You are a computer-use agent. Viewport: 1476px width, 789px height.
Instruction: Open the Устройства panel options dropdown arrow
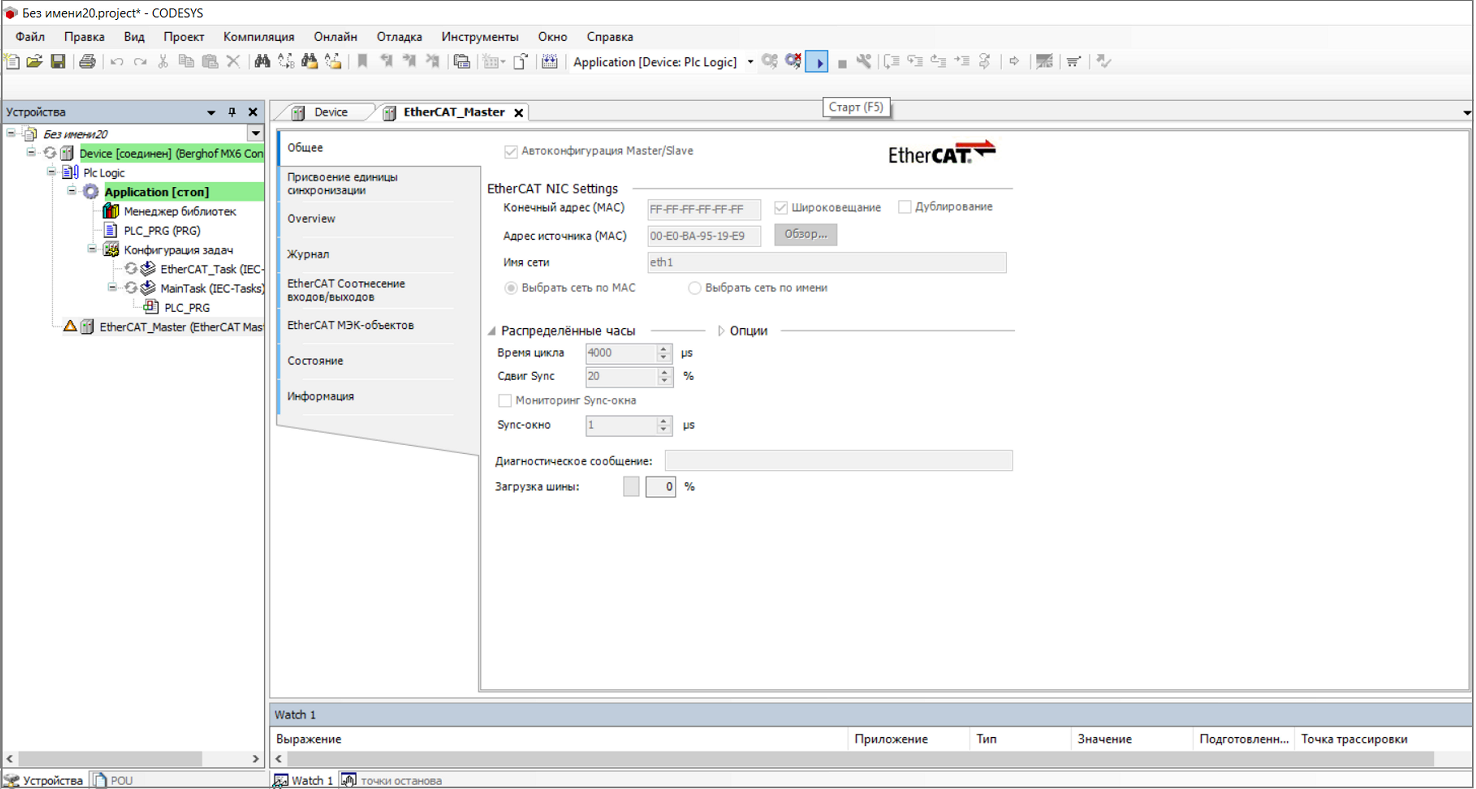(x=211, y=113)
